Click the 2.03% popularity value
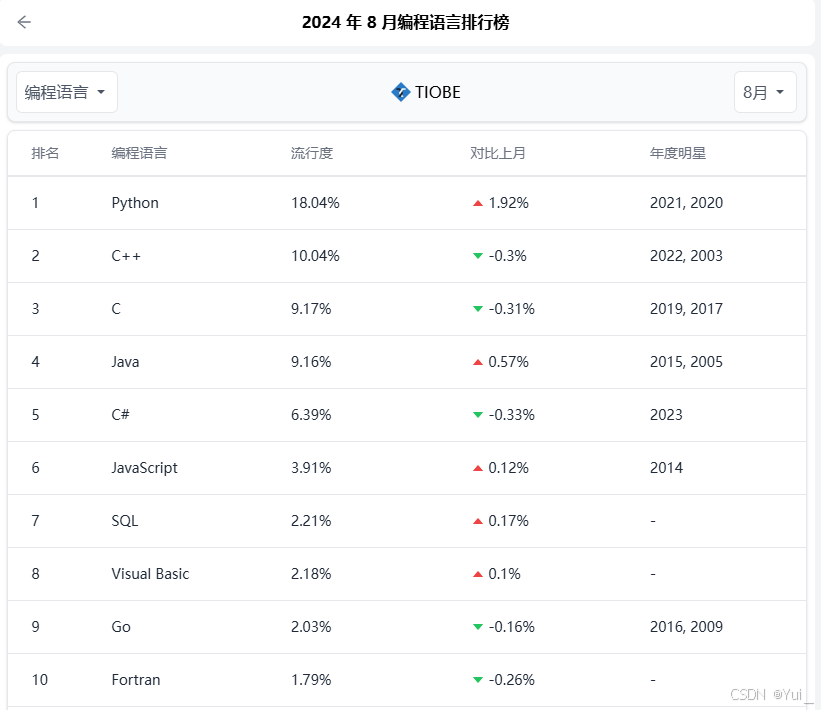This screenshot has width=824, height=710. [311, 627]
